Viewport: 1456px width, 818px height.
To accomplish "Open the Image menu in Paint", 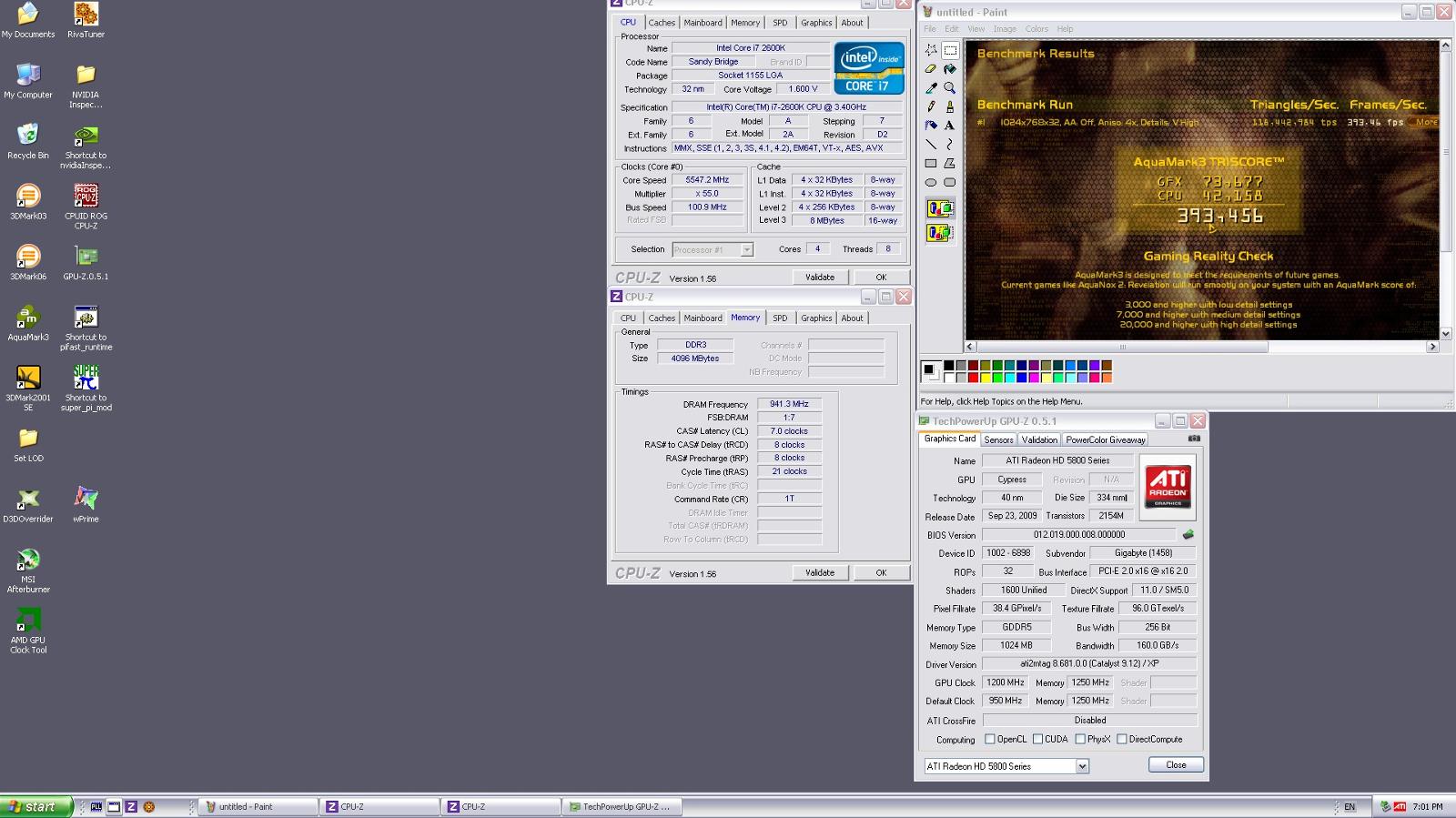I will click(1005, 29).
